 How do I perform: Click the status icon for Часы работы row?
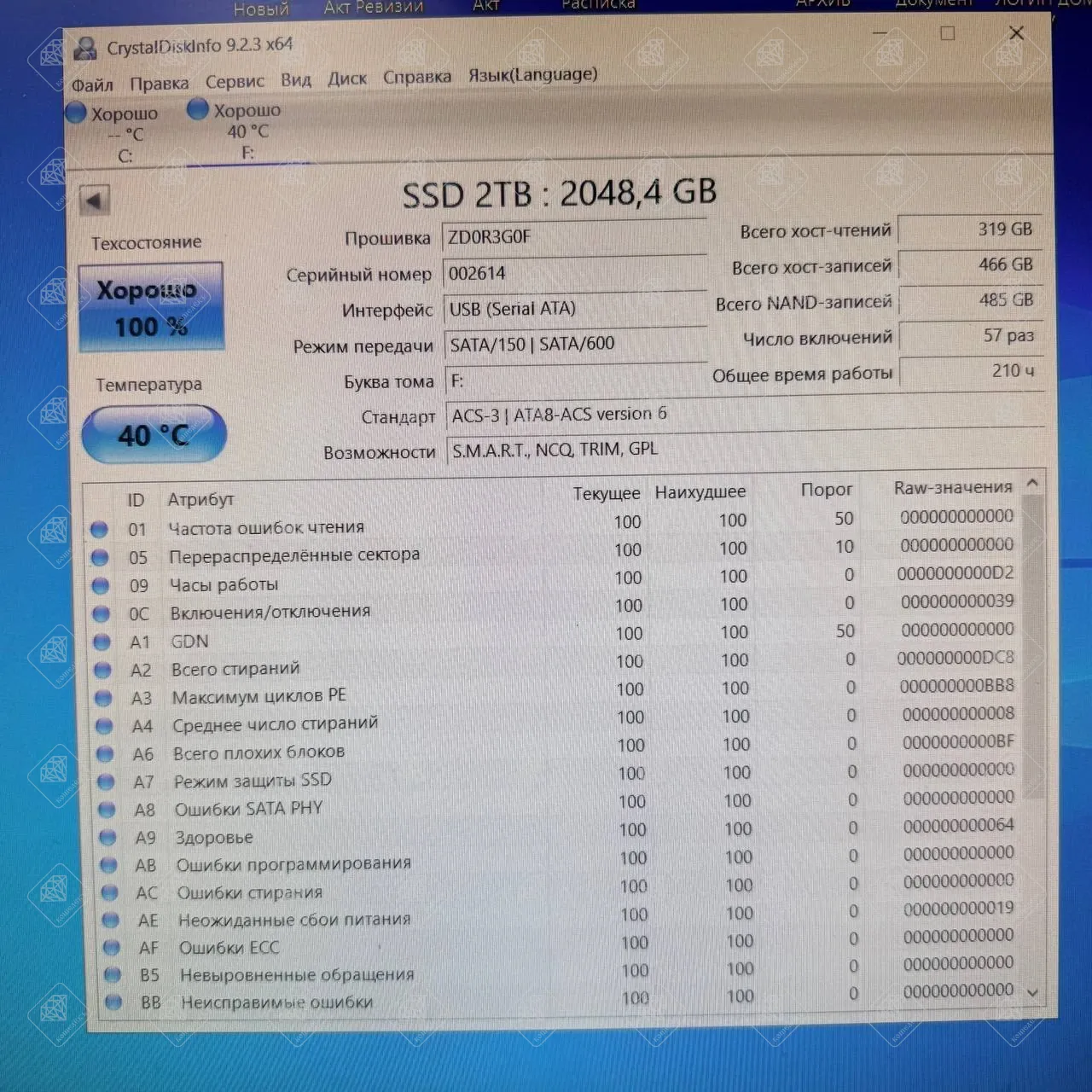tap(101, 586)
